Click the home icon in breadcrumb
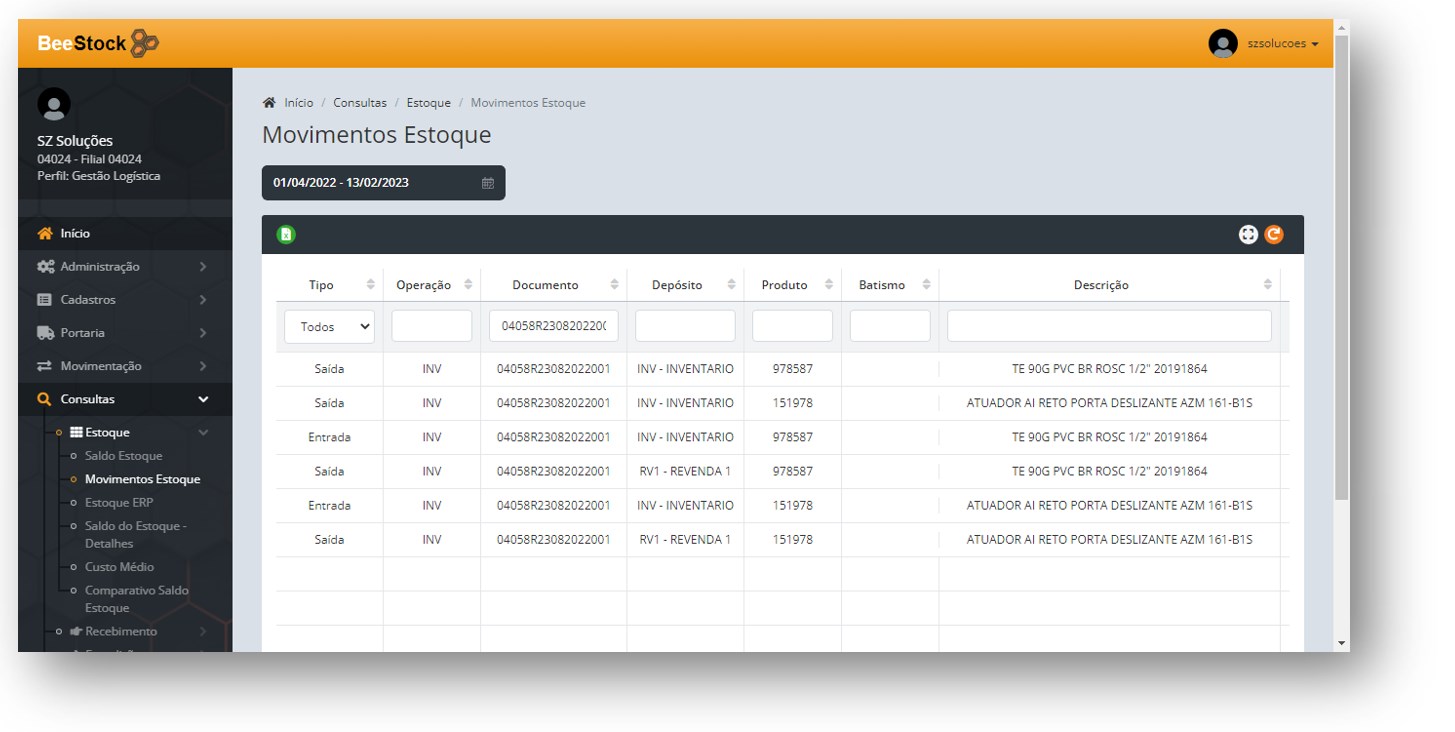 (x=269, y=103)
